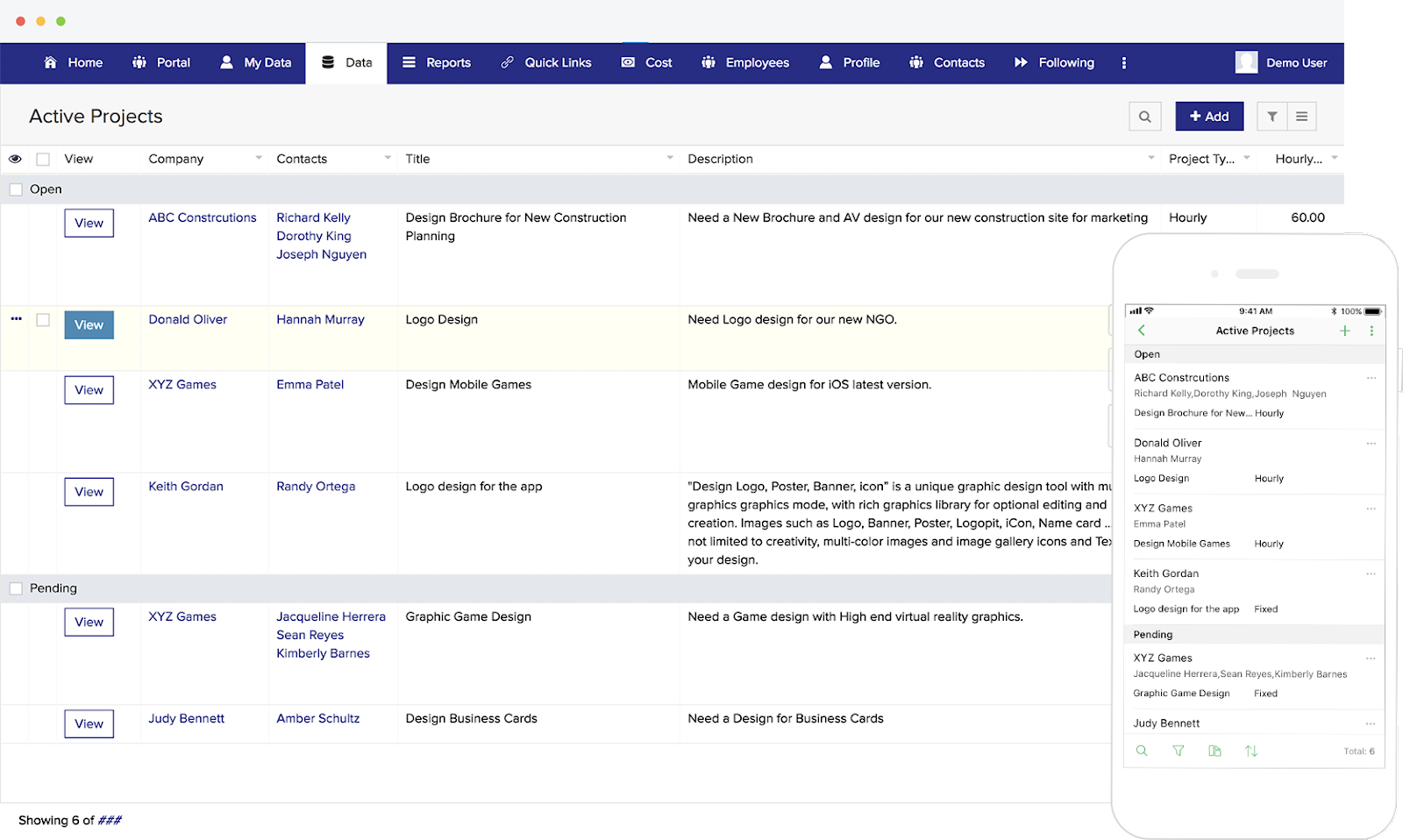This screenshot has width=1403, height=840.
Task: Tap the ellipsis on mobile ABC Constrcutions card
Action: (x=1371, y=378)
